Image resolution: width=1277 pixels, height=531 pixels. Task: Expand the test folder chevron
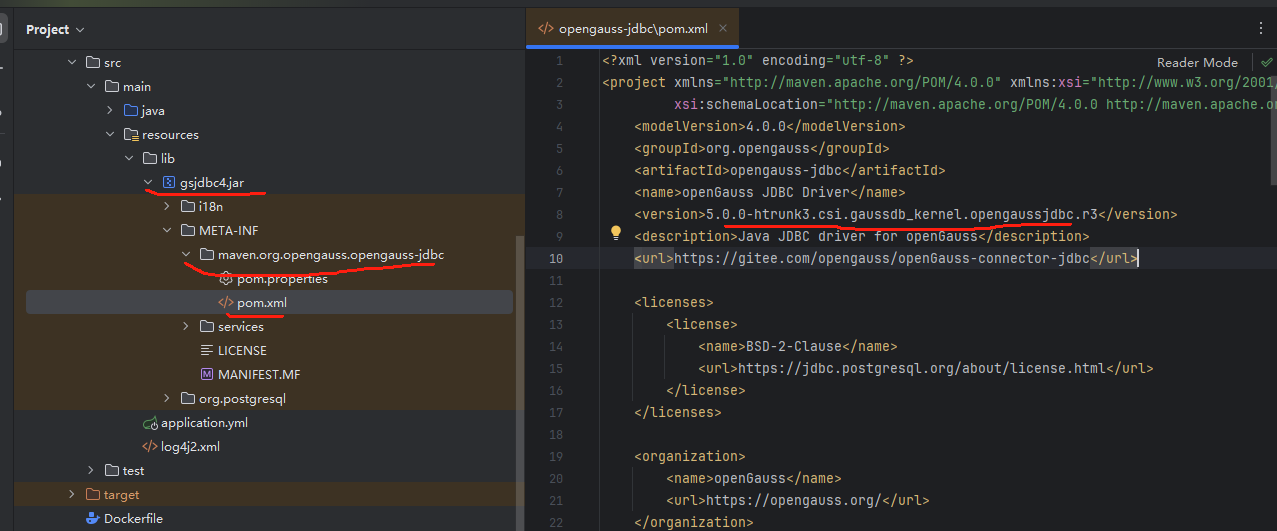click(91, 470)
